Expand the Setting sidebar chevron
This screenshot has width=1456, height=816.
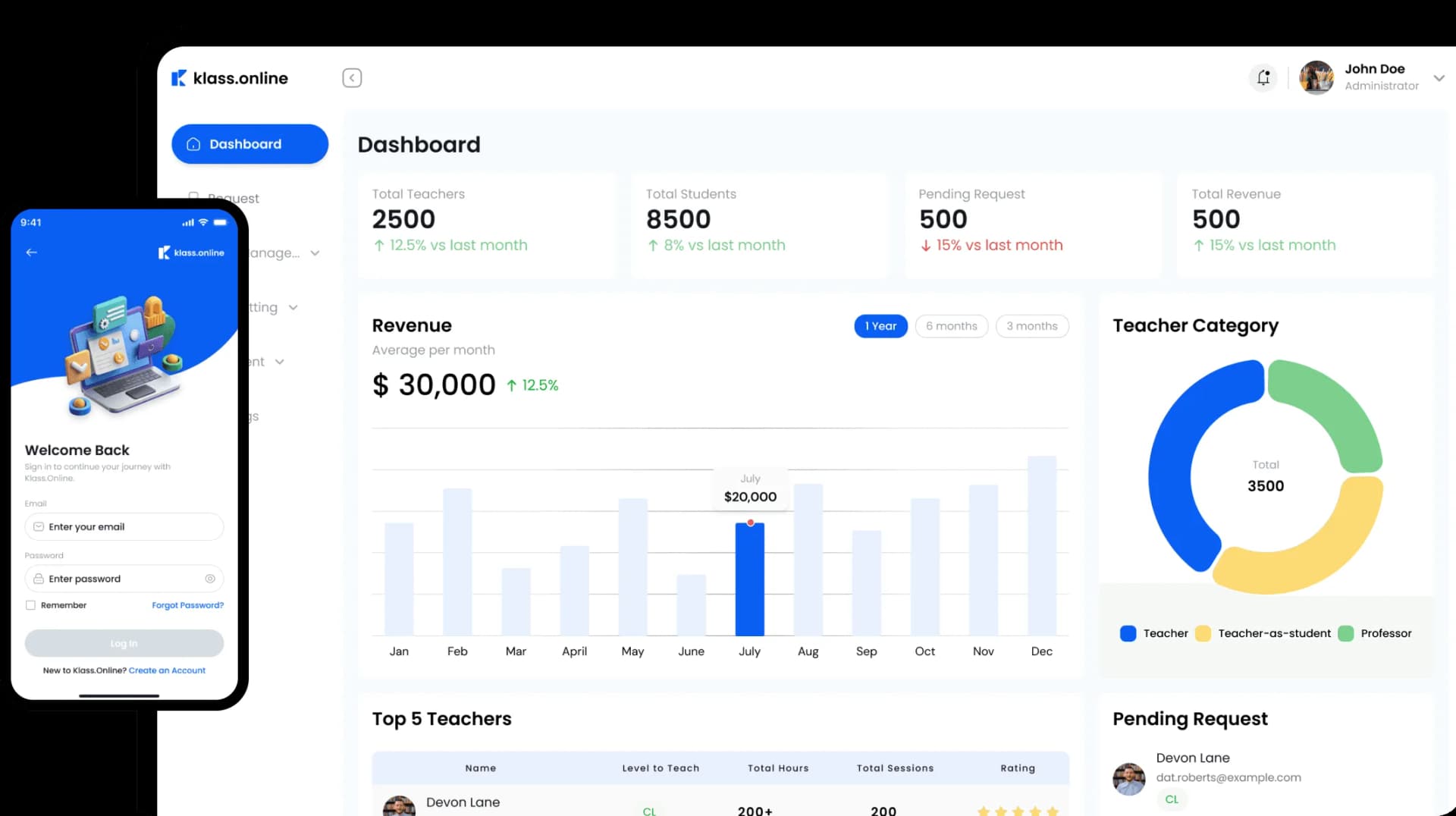click(x=293, y=308)
